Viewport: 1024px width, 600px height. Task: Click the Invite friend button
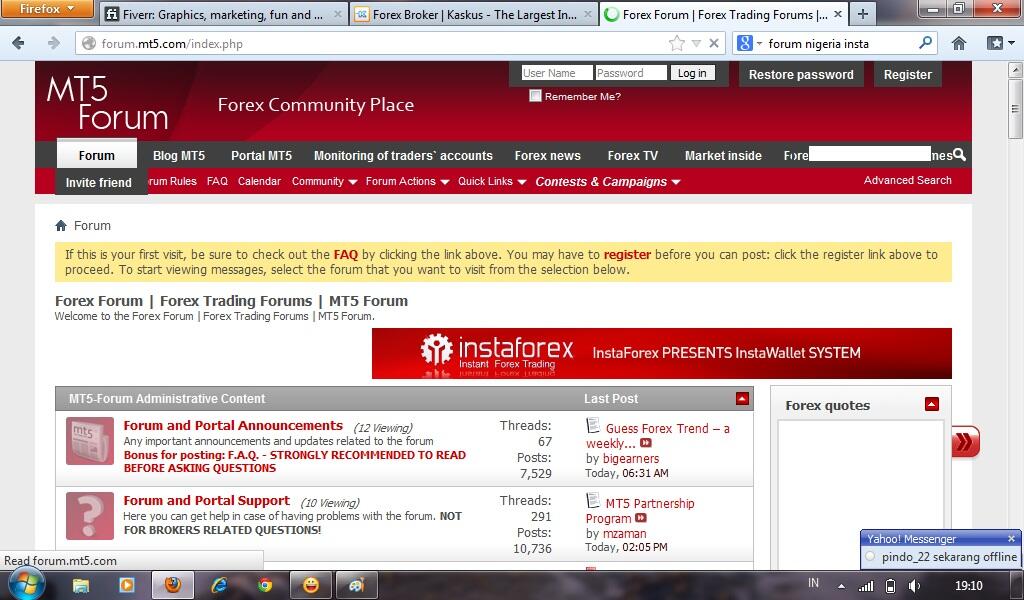point(99,182)
